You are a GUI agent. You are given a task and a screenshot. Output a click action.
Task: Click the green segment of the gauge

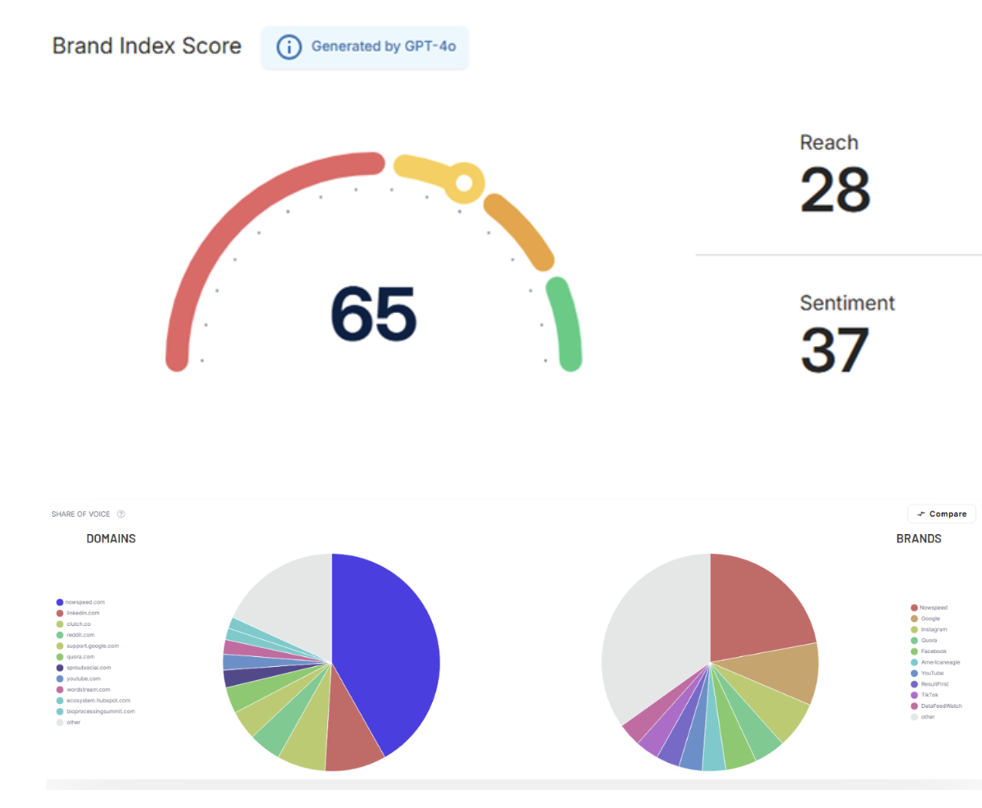coord(565,325)
